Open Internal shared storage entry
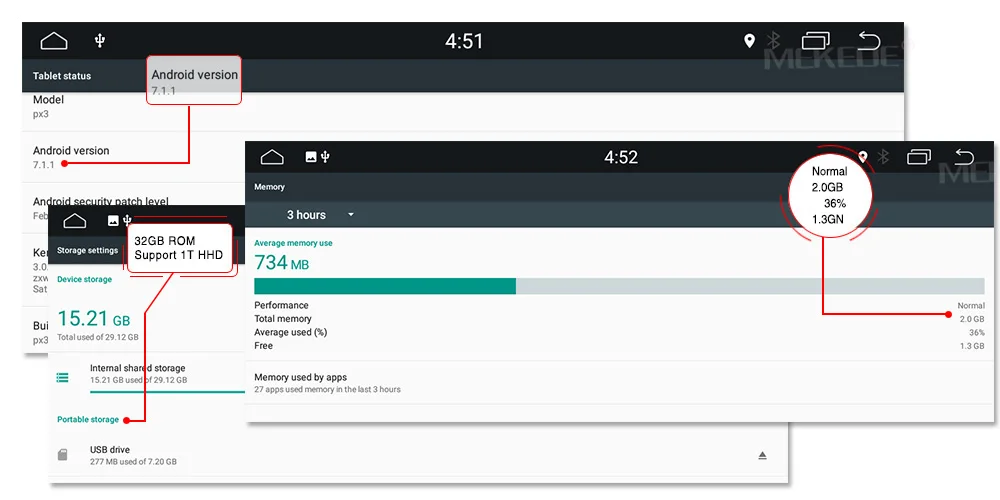This screenshot has height=500, width=1000. (147, 373)
